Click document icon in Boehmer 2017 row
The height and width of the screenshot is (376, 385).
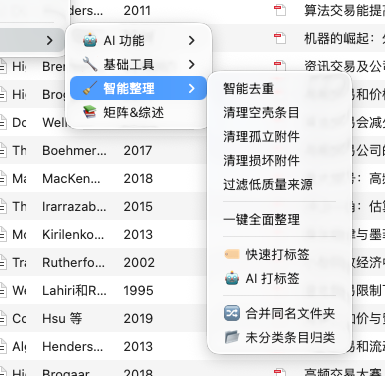3,150
